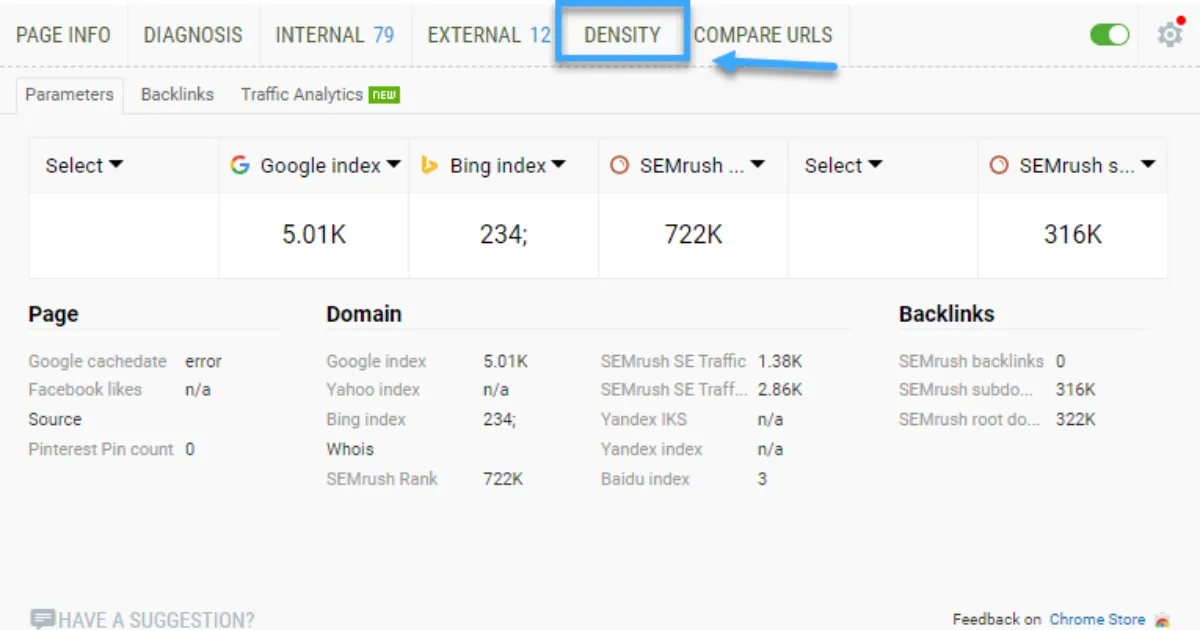Image resolution: width=1200 pixels, height=630 pixels.
Task: Click the SEMrush icon beside 316K column
Action: [x=999, y=165]
